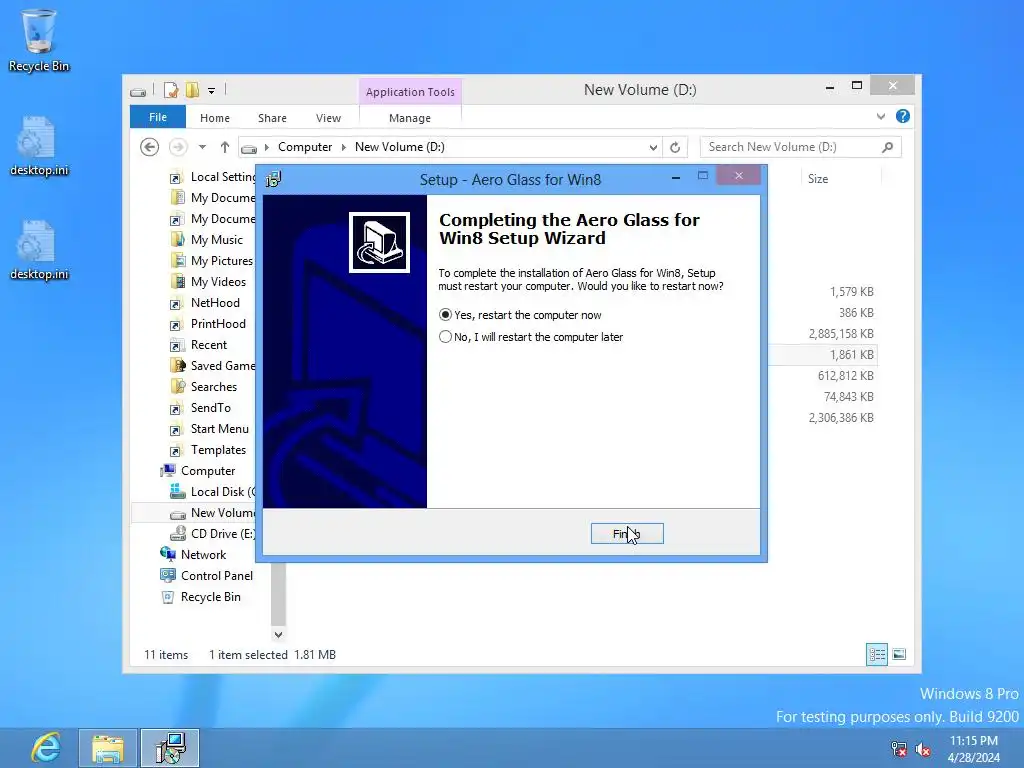Click the muted volume tray icon

click(x=923, y=749)
